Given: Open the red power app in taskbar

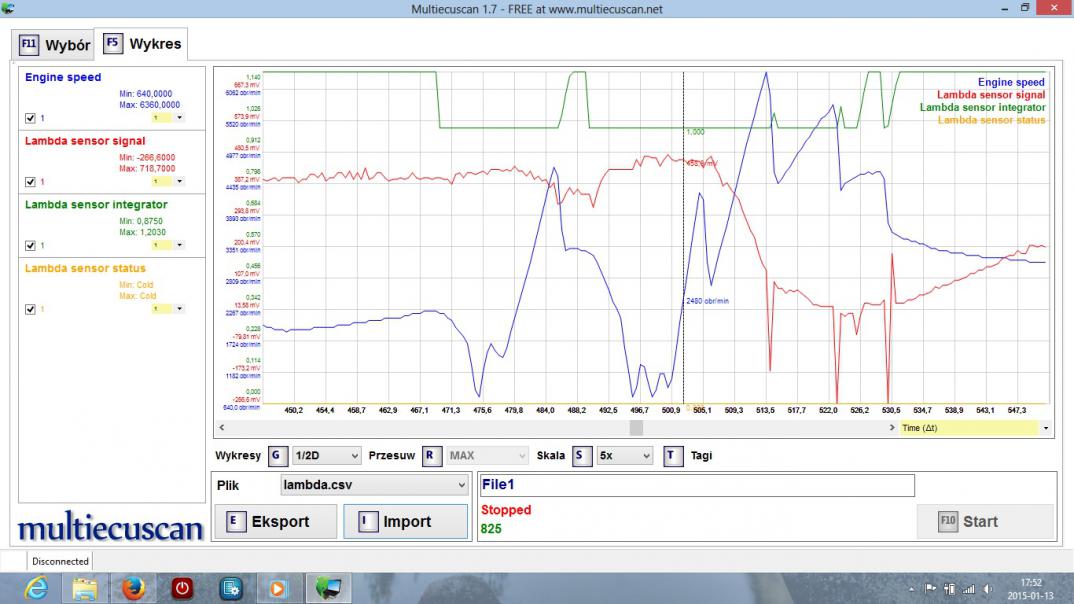Looking at the screenshot, I should point(182,588).
